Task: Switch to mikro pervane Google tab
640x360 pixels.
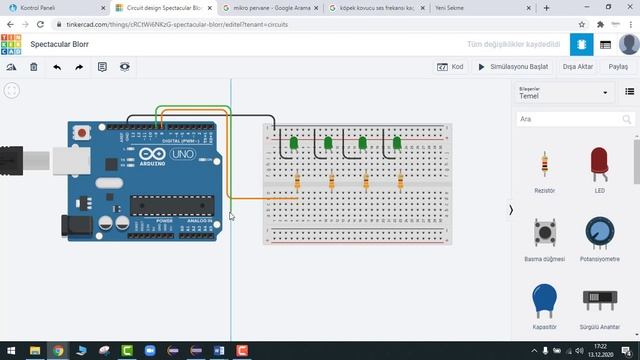Action: point(270,8)
